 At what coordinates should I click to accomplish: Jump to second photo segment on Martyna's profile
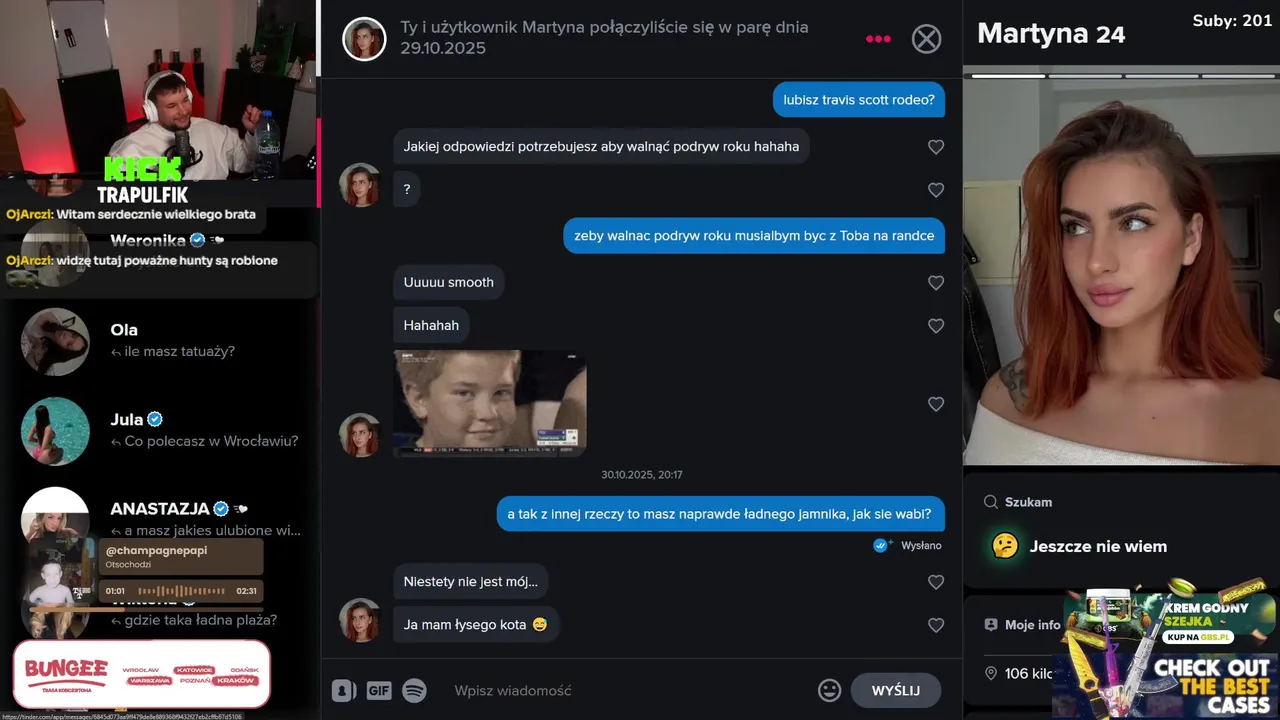(x=1083, y=75)
